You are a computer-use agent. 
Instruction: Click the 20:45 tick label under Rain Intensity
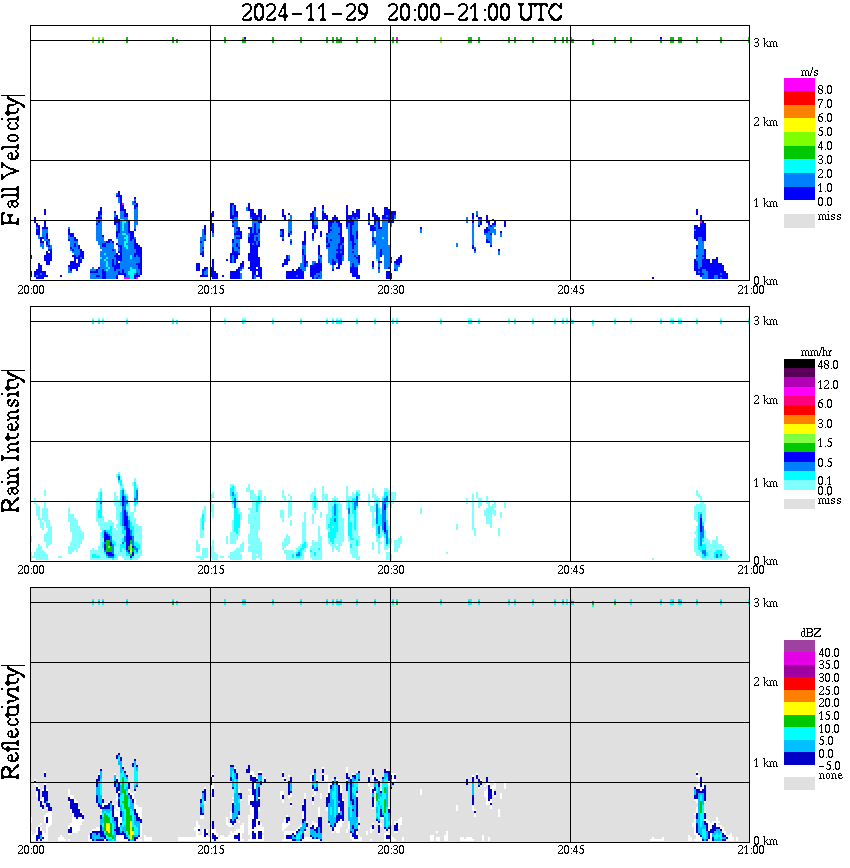(x=571, y=570)
